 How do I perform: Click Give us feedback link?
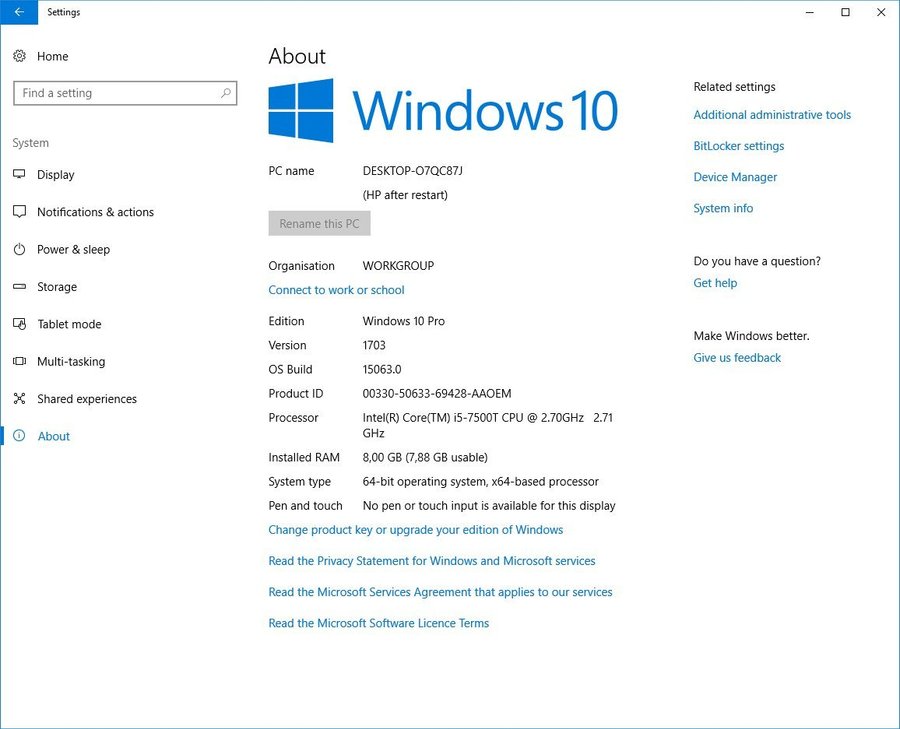(737, 358)
